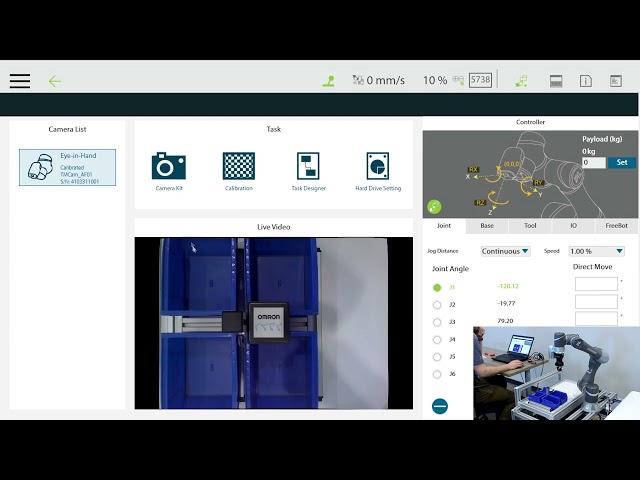This screenshot has width=640, height=480.
Task: Open Camera Kit
Action: coord(169,171)
